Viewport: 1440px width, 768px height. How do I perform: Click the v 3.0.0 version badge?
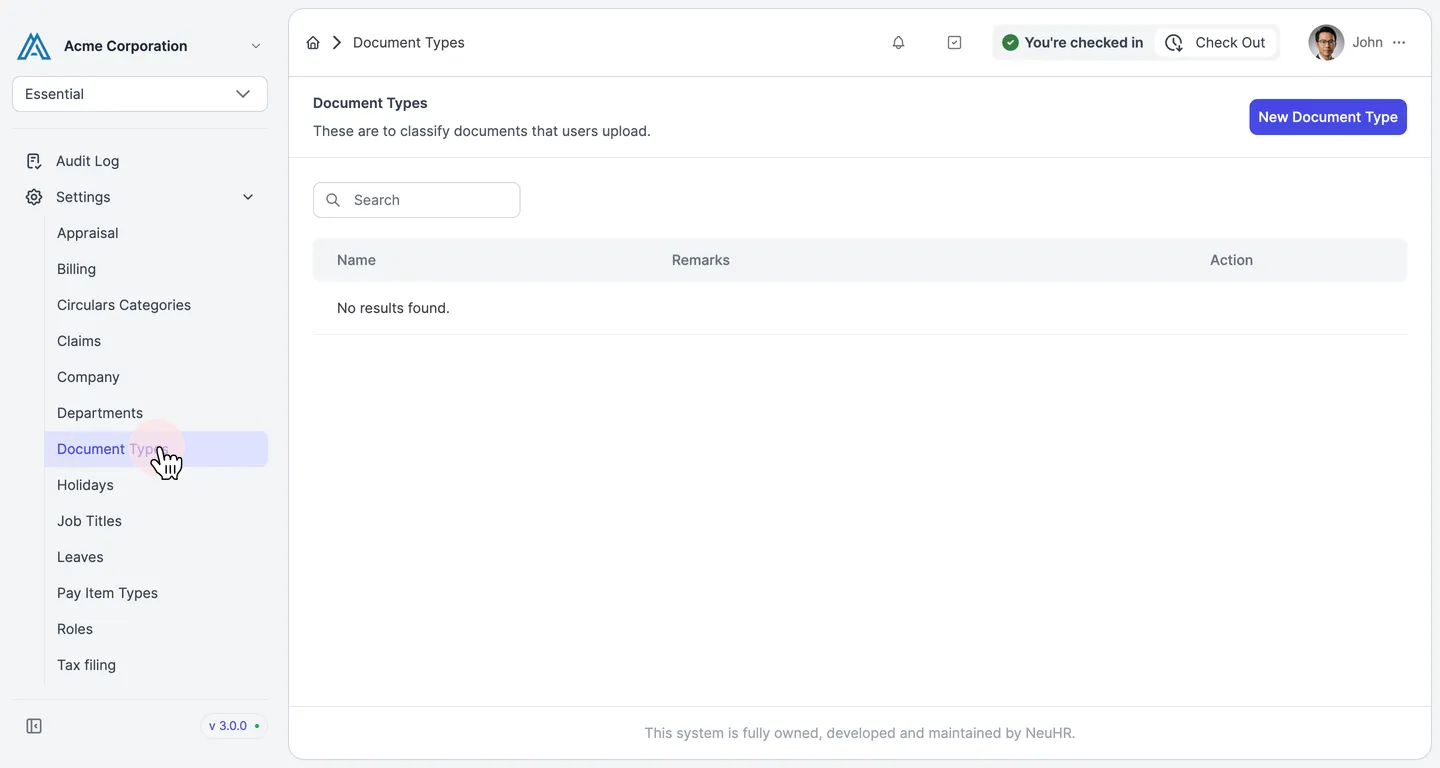[x=234, y=726]
